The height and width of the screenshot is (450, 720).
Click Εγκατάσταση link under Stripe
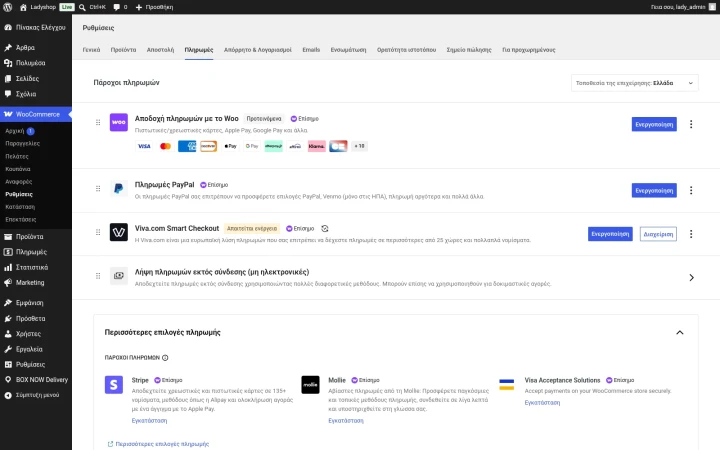(149, 421)
